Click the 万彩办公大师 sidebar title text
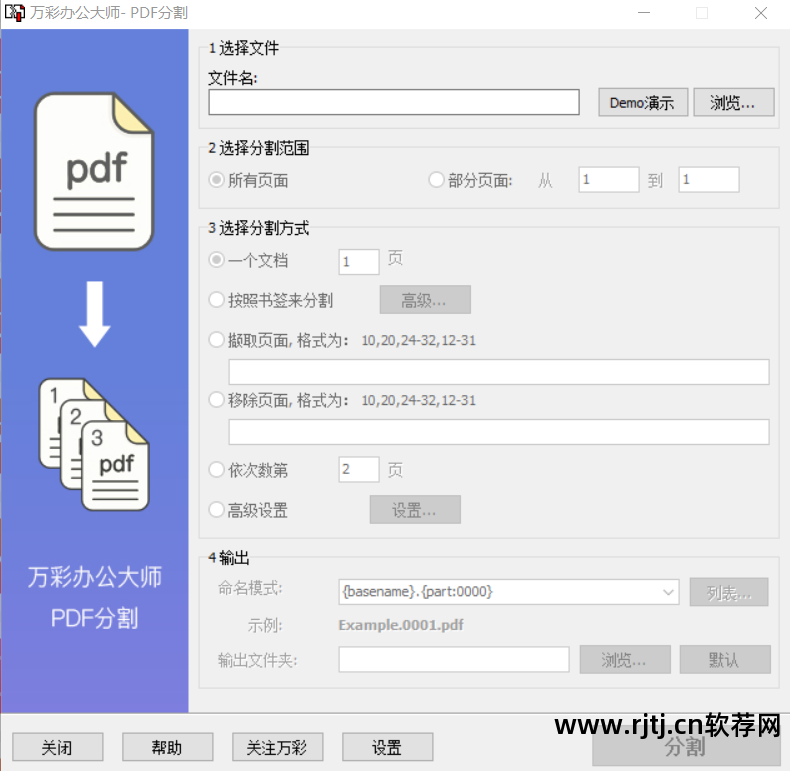 click(95, 577)
